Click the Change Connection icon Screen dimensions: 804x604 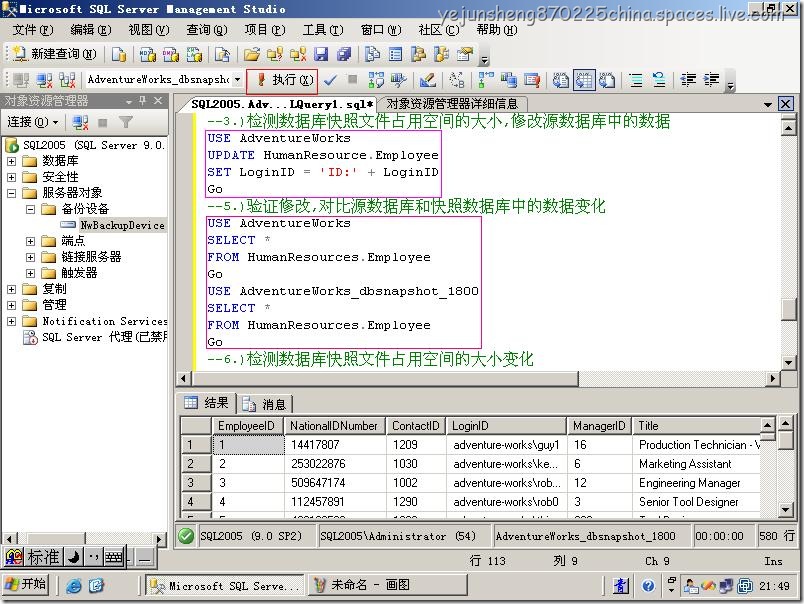tap(67, 80)
